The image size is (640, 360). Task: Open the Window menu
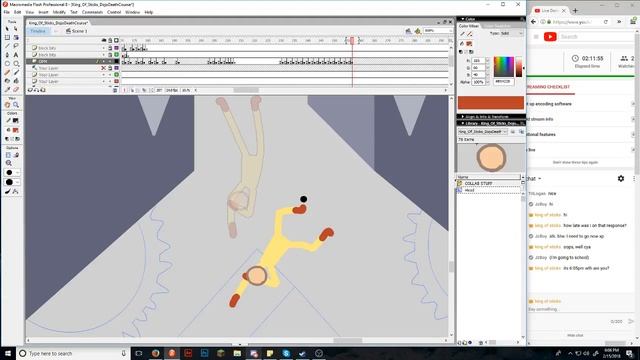[132, 12]
